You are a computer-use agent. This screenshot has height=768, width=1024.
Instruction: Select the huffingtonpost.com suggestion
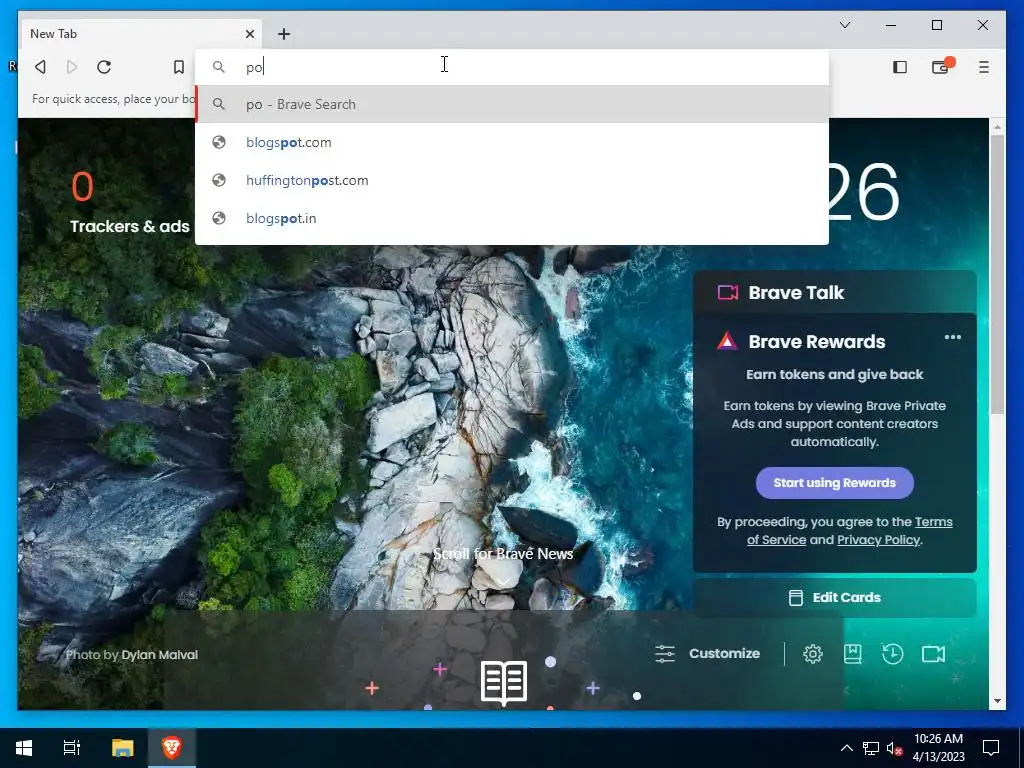(512, 180)
